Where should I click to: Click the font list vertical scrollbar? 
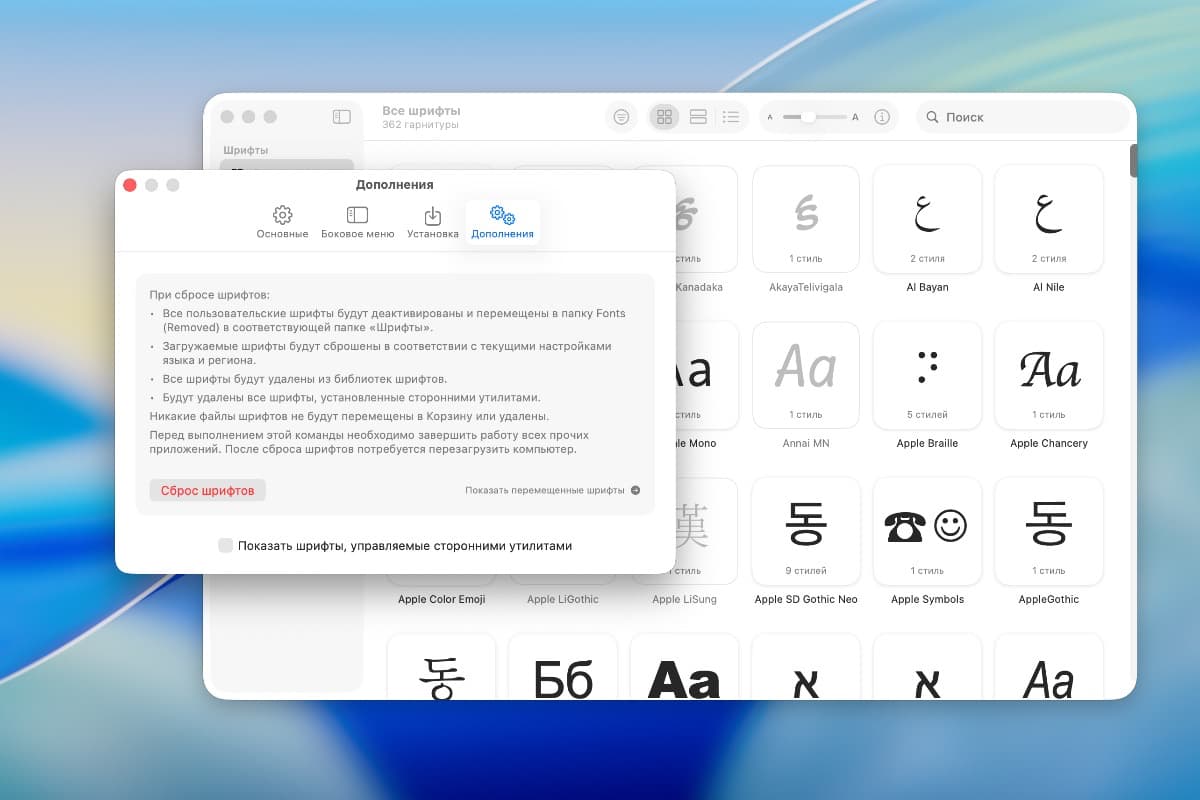[1133, 161]
